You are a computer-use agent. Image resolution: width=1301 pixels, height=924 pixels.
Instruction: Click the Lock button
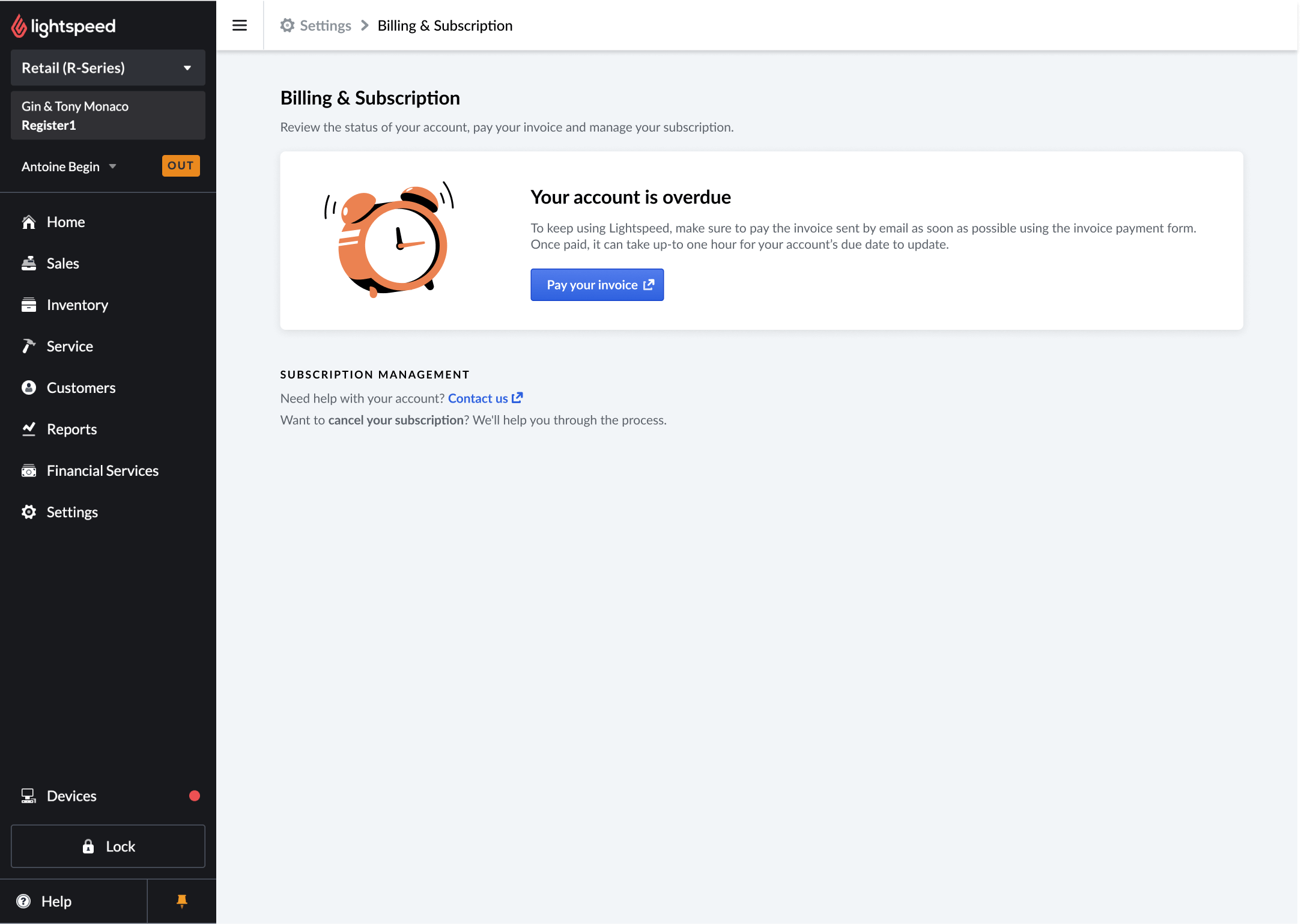[108, 847]
